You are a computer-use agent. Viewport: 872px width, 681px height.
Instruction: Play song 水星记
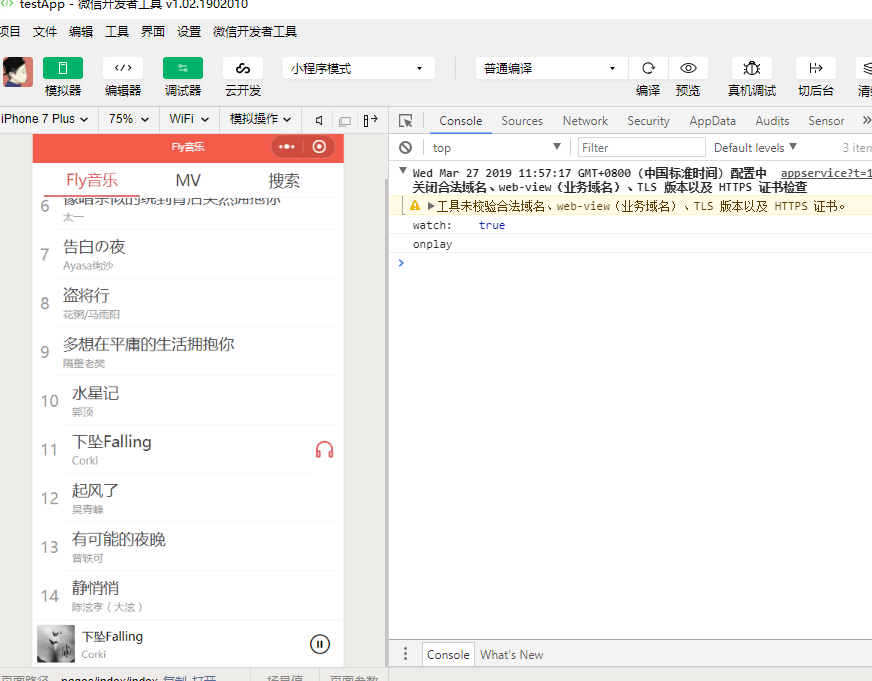point(189,401)
